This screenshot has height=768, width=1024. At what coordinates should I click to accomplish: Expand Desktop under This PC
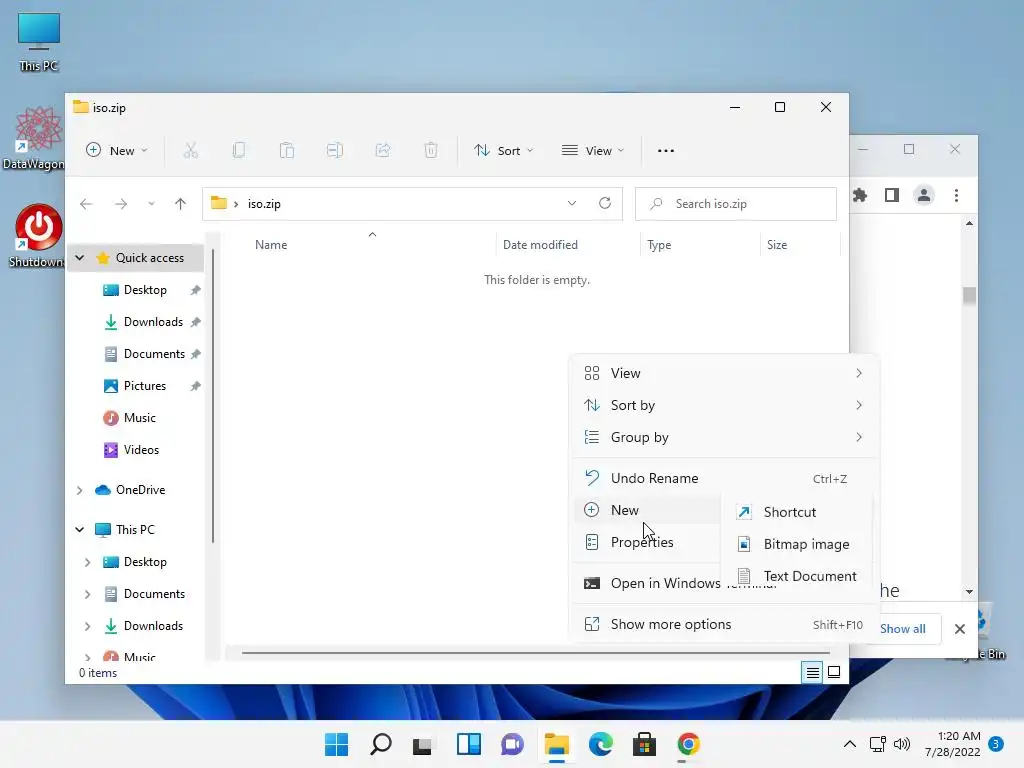tap(88, 562)
